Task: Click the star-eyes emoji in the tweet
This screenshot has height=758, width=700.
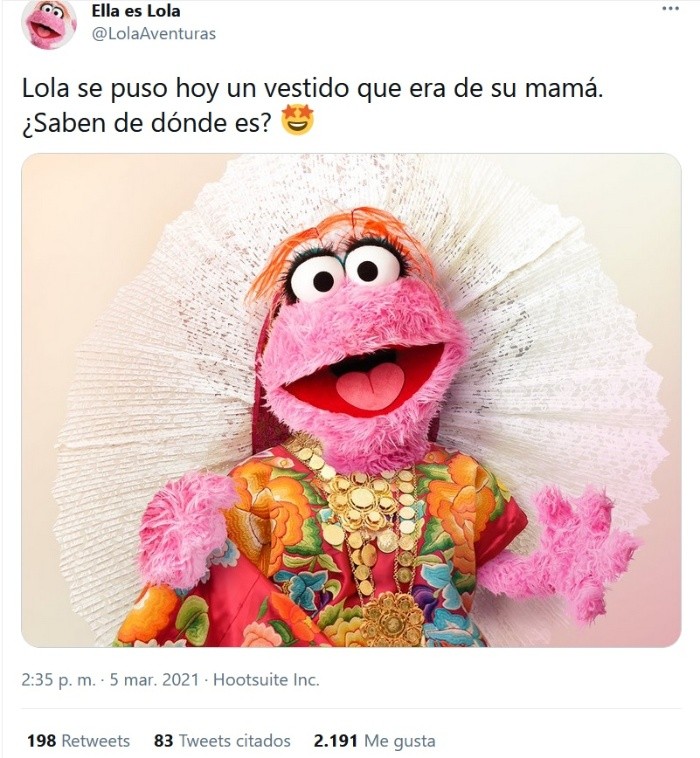Action: (x=297, y=122)
